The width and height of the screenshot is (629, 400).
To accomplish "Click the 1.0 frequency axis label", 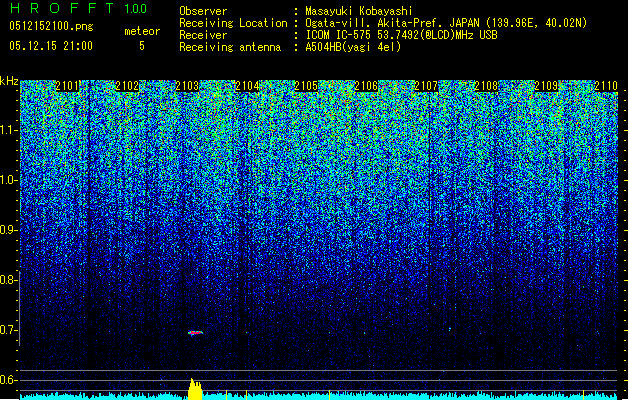I will coord(8,180).
